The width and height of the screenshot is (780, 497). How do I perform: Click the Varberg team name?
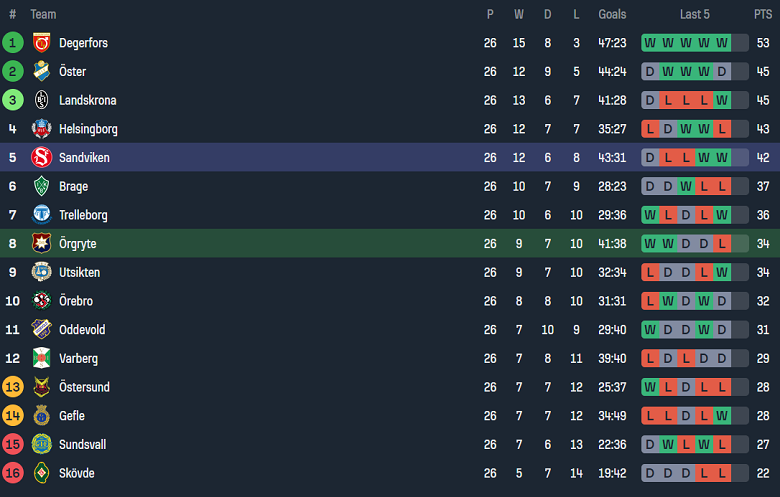[x=78, y=358]
